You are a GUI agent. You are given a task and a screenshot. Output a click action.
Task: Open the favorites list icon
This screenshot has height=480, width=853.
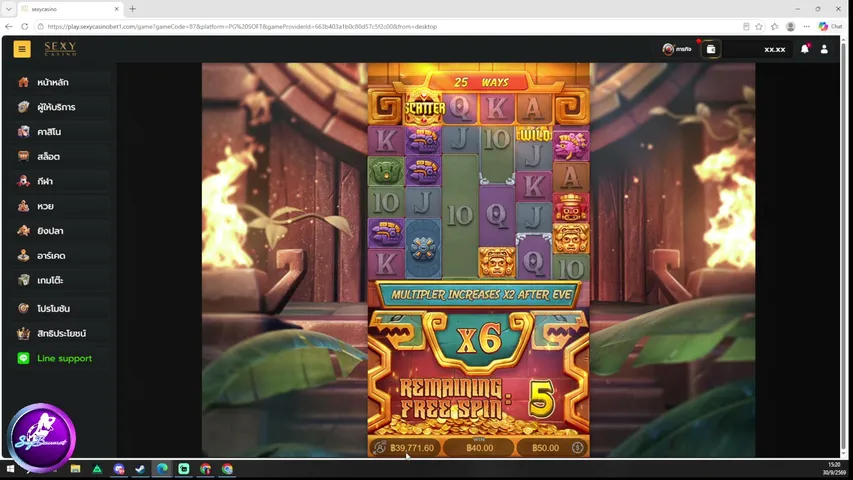pyautogui.click(x=775, y=26)
